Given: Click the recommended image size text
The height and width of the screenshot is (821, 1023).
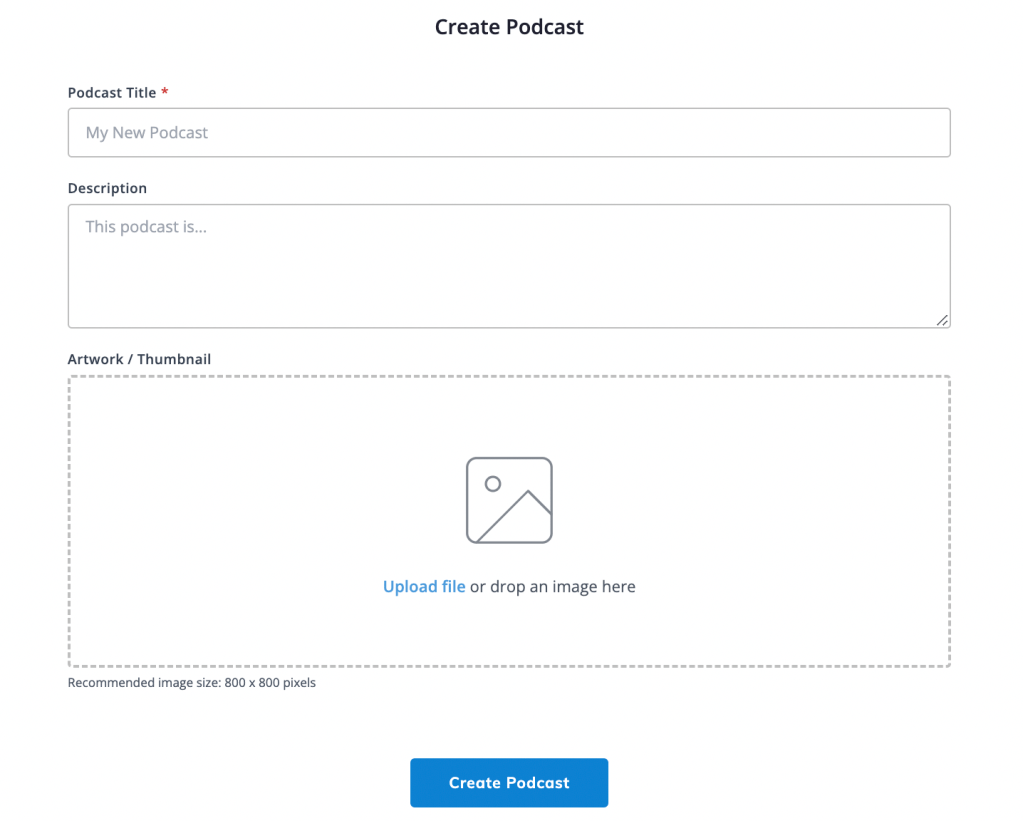Looking at the screenshot, I should pos(191,682).
